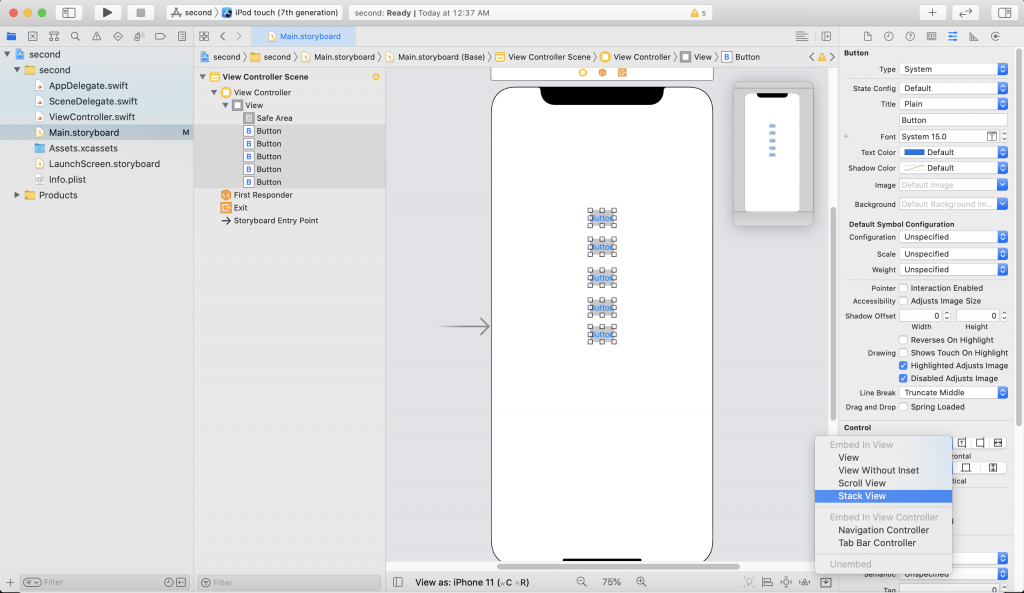Open the Weight dropdown
1024x593 pixels.
coord(953,270)
